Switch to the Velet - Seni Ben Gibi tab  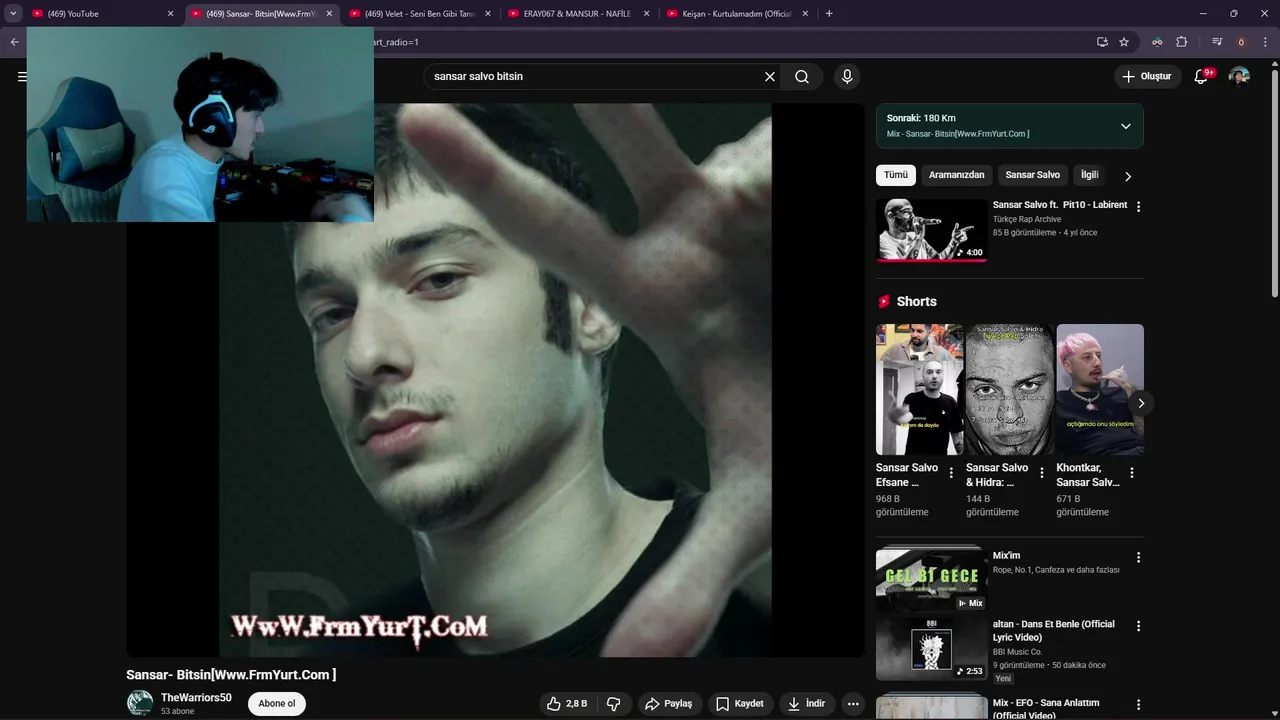coord(421,14)
